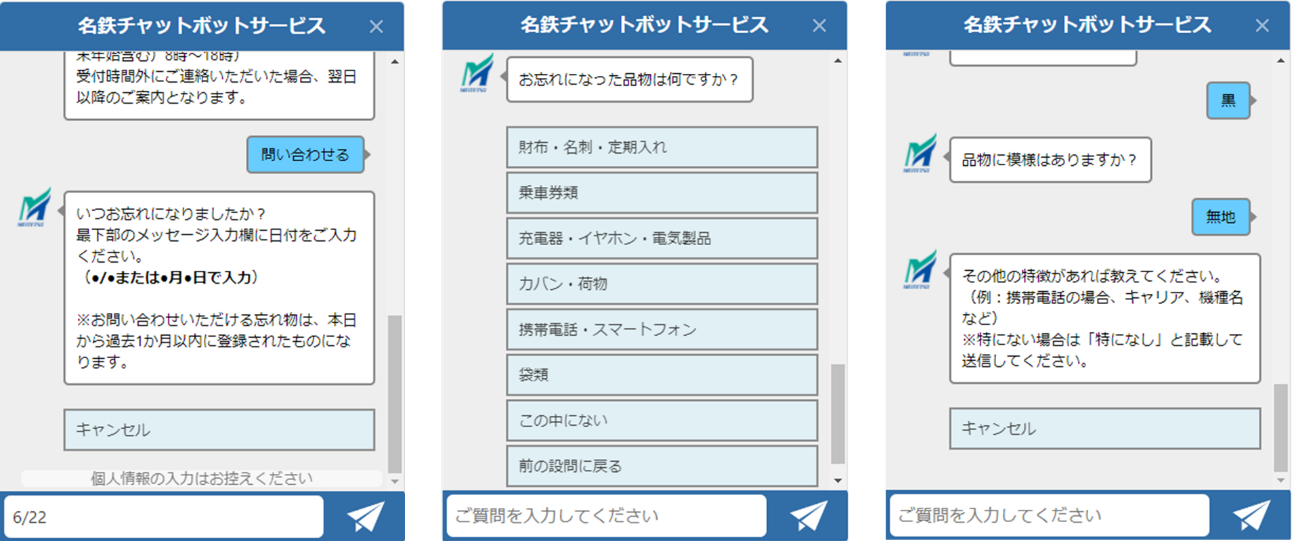Screen dimensions: 1292x541
Task: Select 携帯電話・スマートフォン option
Action: (x=662, y=330)
